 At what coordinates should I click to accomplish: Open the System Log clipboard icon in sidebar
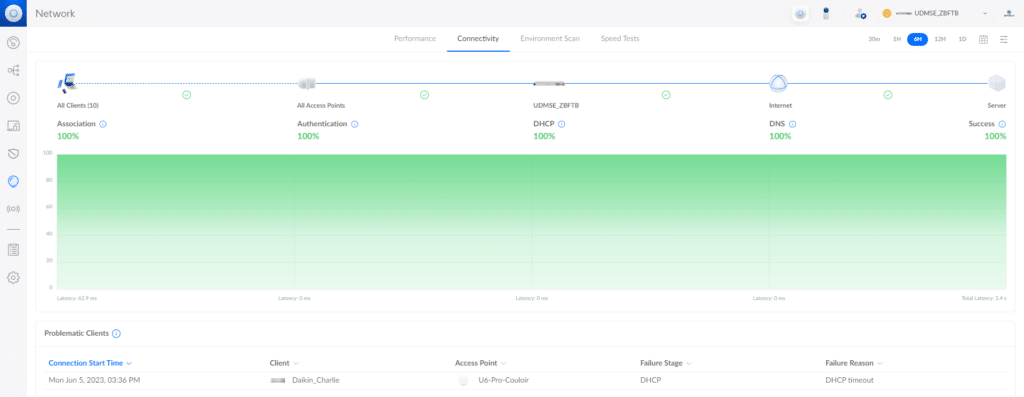tap(13, 249)
